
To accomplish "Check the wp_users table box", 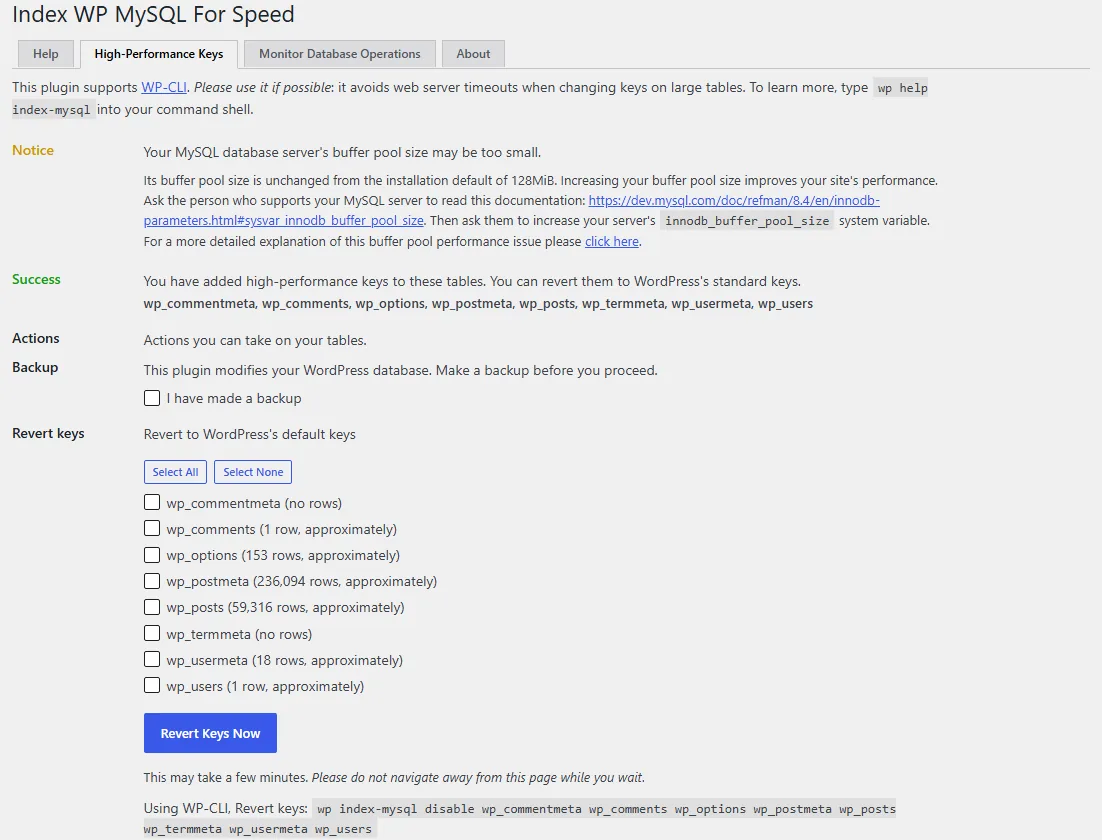I will point(152,685).
